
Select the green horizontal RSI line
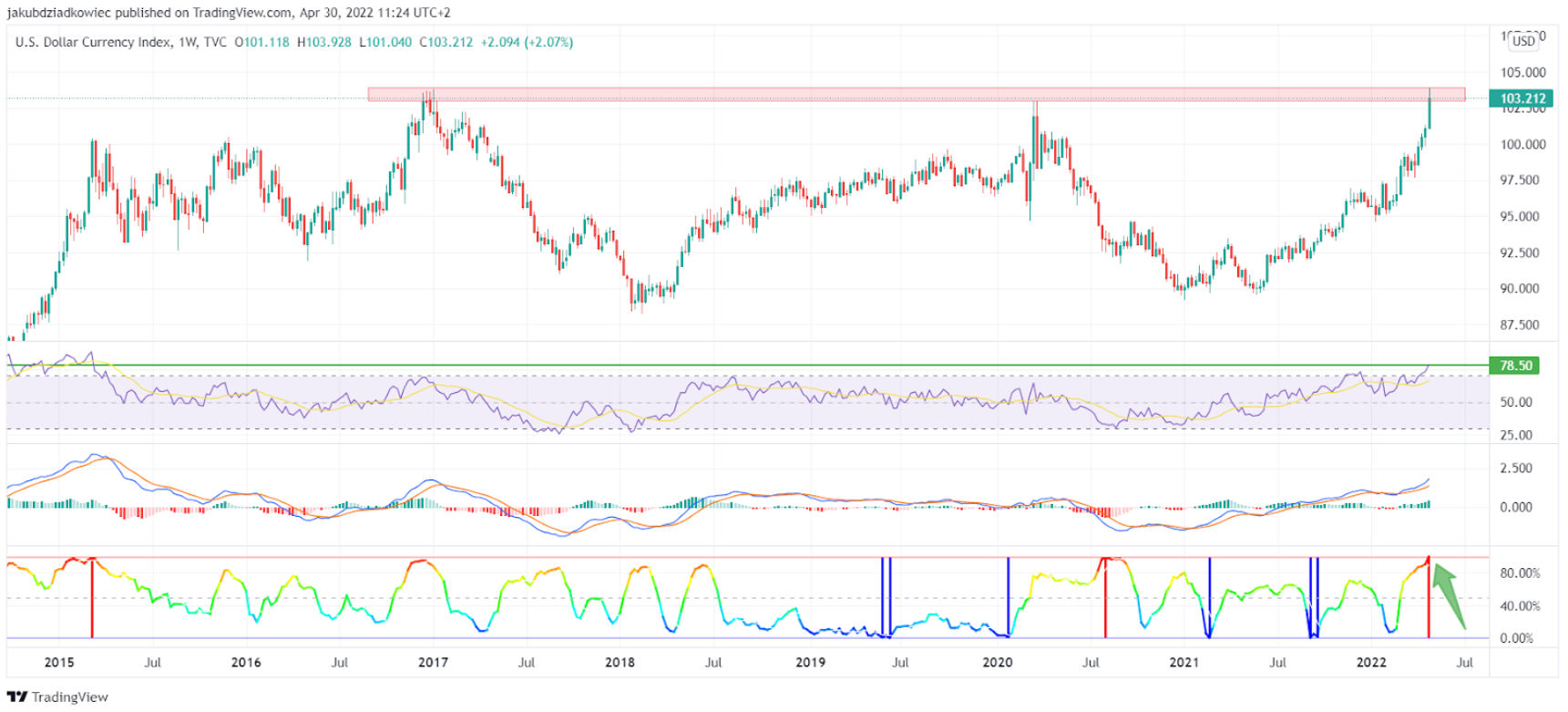(x=747, y=366)
